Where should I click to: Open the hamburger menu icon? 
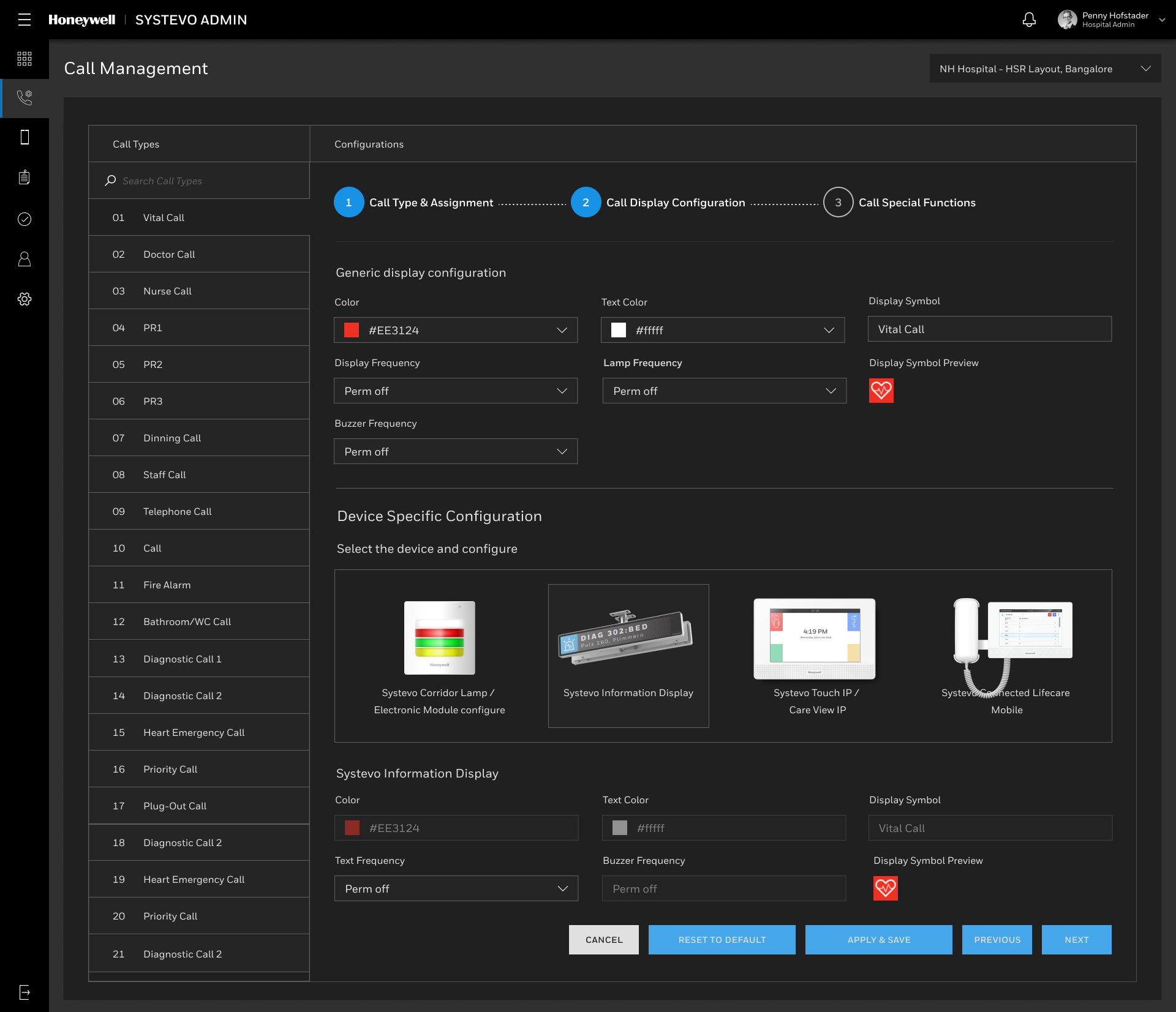(24, 20)
